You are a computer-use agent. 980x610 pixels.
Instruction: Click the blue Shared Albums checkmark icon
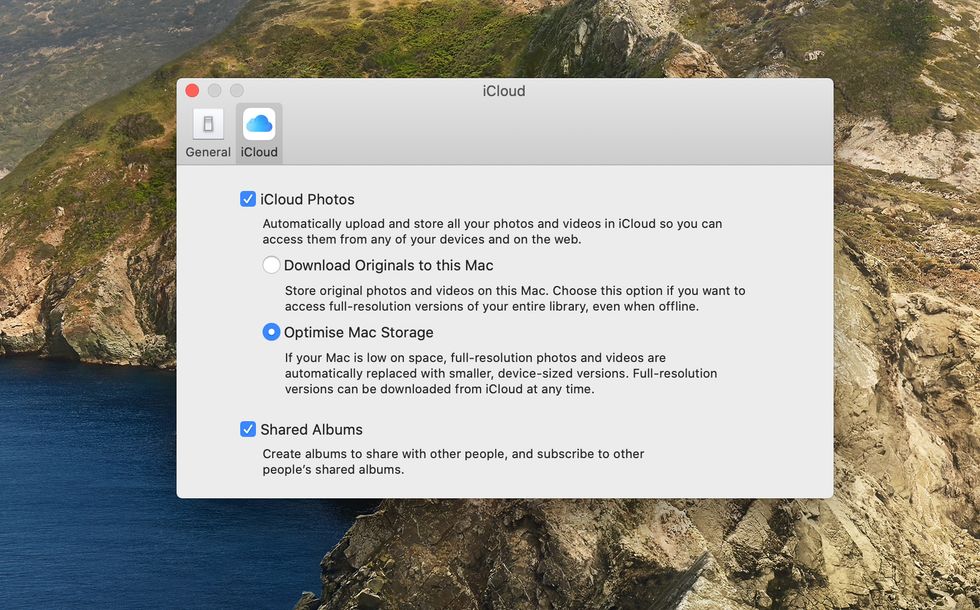coord(247,429)
